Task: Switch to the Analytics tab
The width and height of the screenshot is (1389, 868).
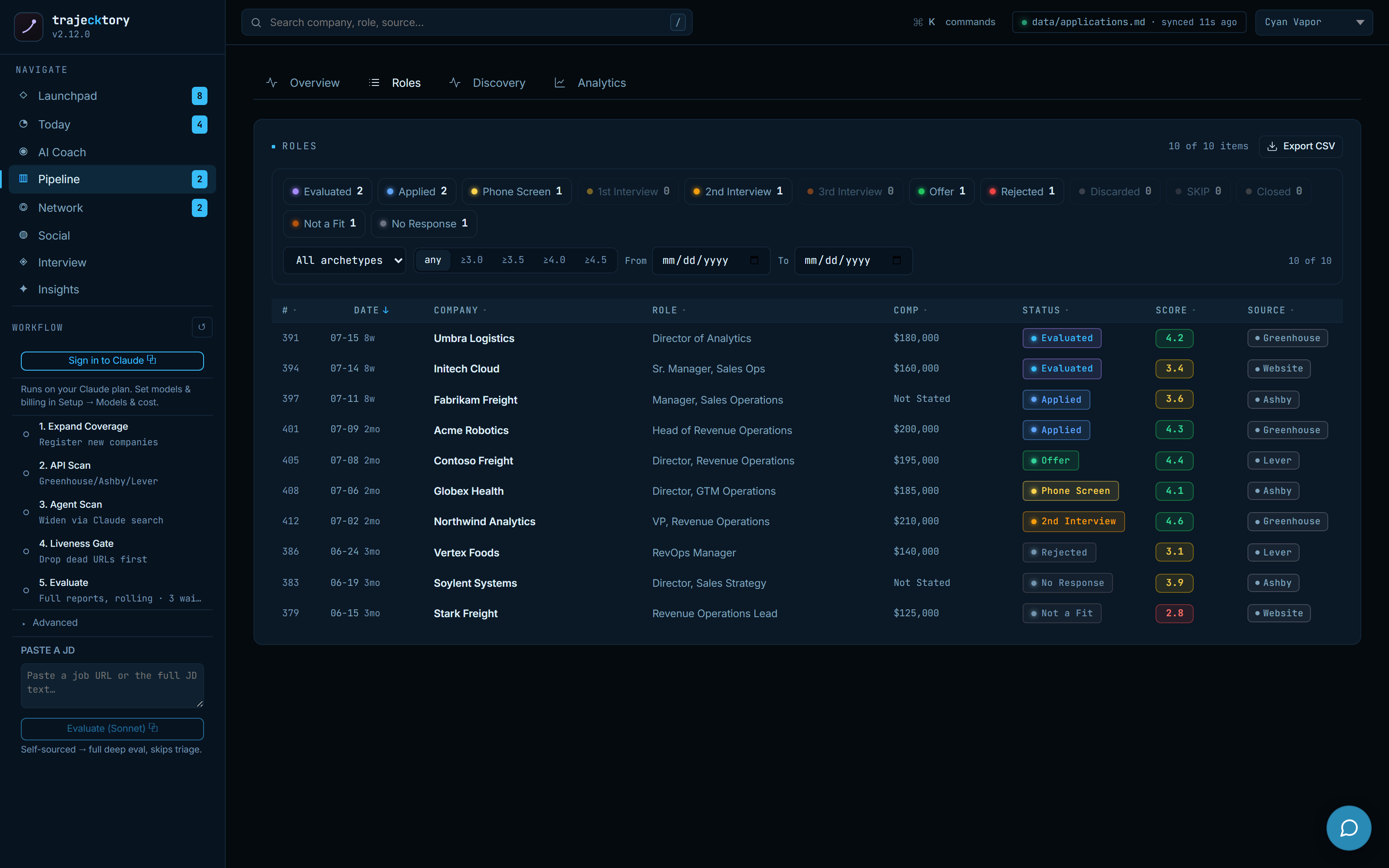Action: click(590, 82)
